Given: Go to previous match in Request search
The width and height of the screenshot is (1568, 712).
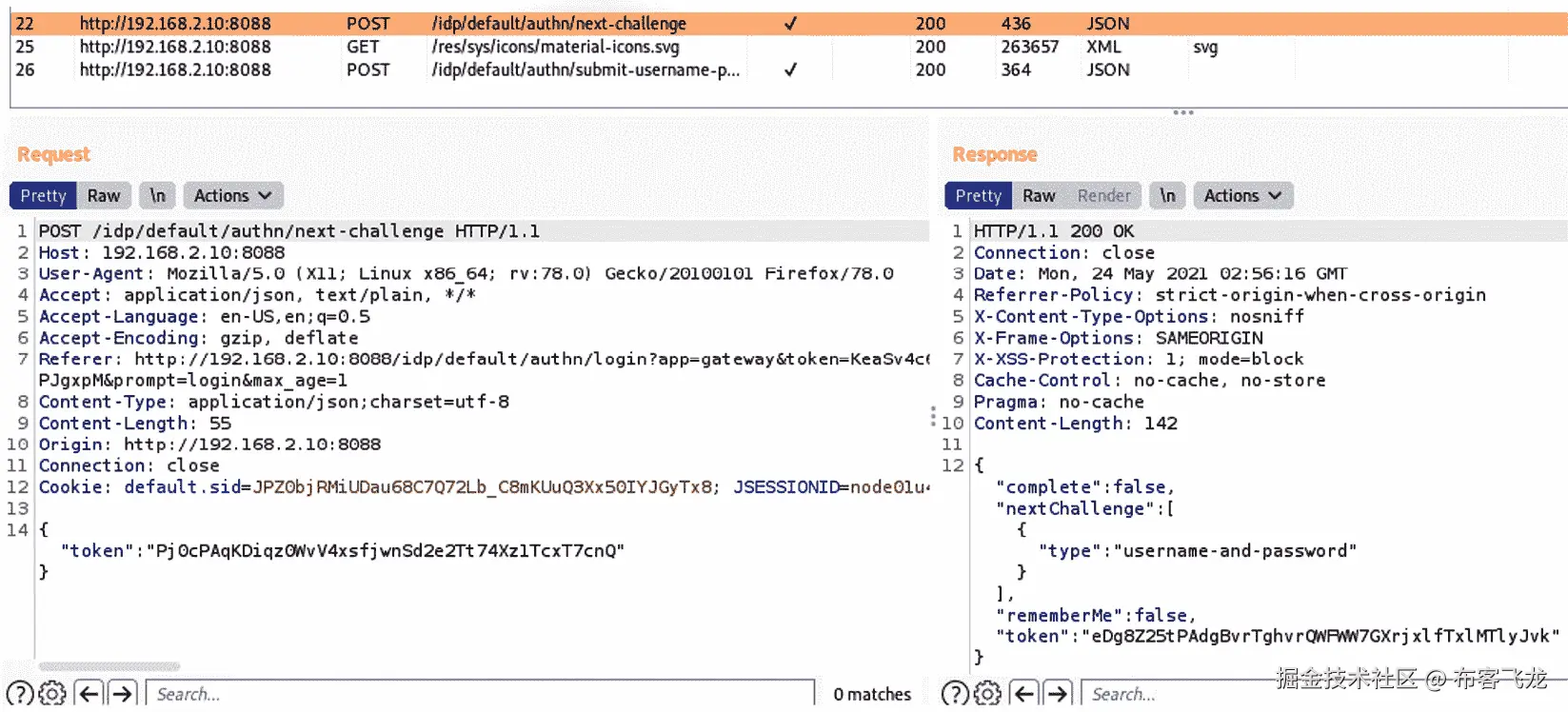Looking at the screenshot, I should pyautogui.click(x=89, y=694).
